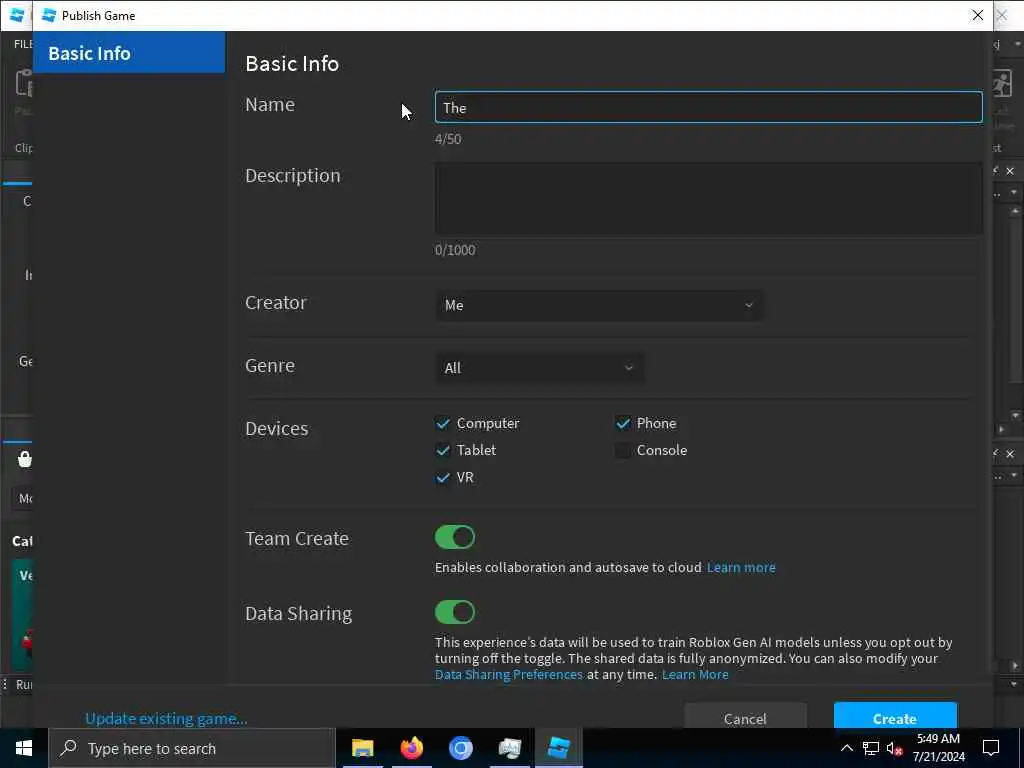Uncheck the Computer device checkbox
Viewport: 1024px width, 768px height.
[443, 423]
